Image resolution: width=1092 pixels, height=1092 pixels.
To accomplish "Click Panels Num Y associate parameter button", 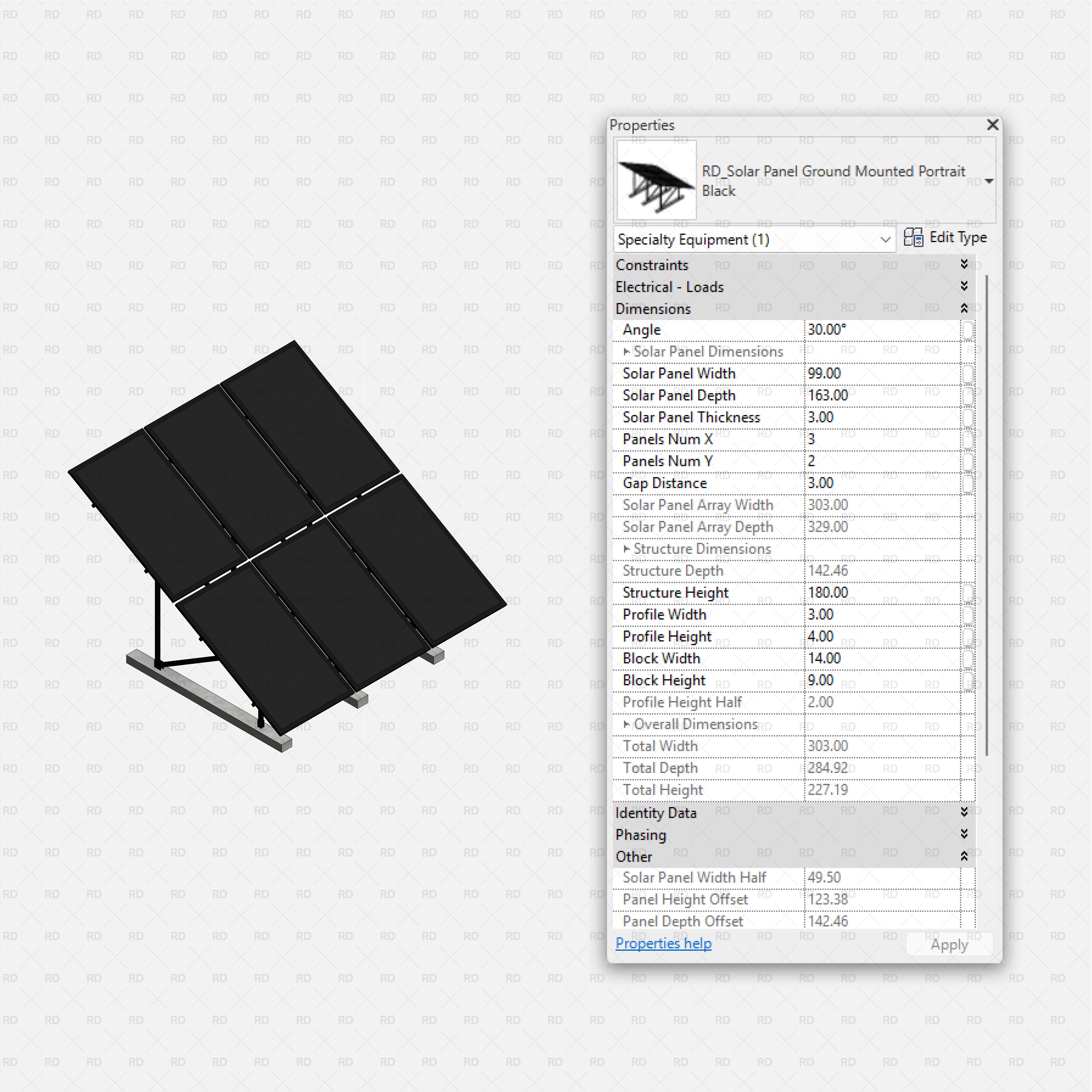I will pyautogui.click(x=968, y=461).
